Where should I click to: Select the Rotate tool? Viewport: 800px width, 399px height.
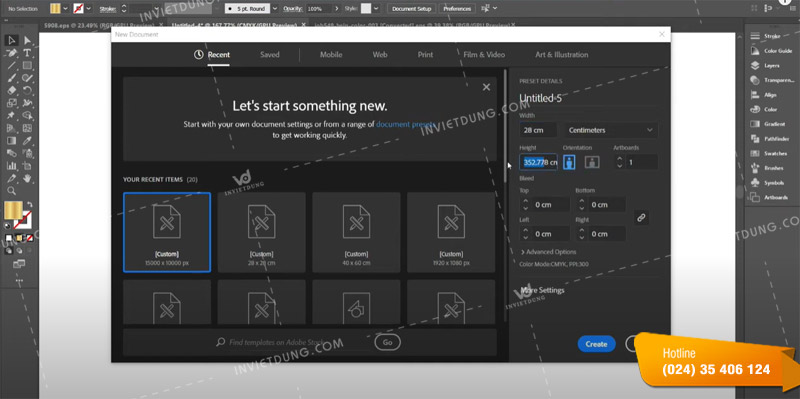point(27,90)
